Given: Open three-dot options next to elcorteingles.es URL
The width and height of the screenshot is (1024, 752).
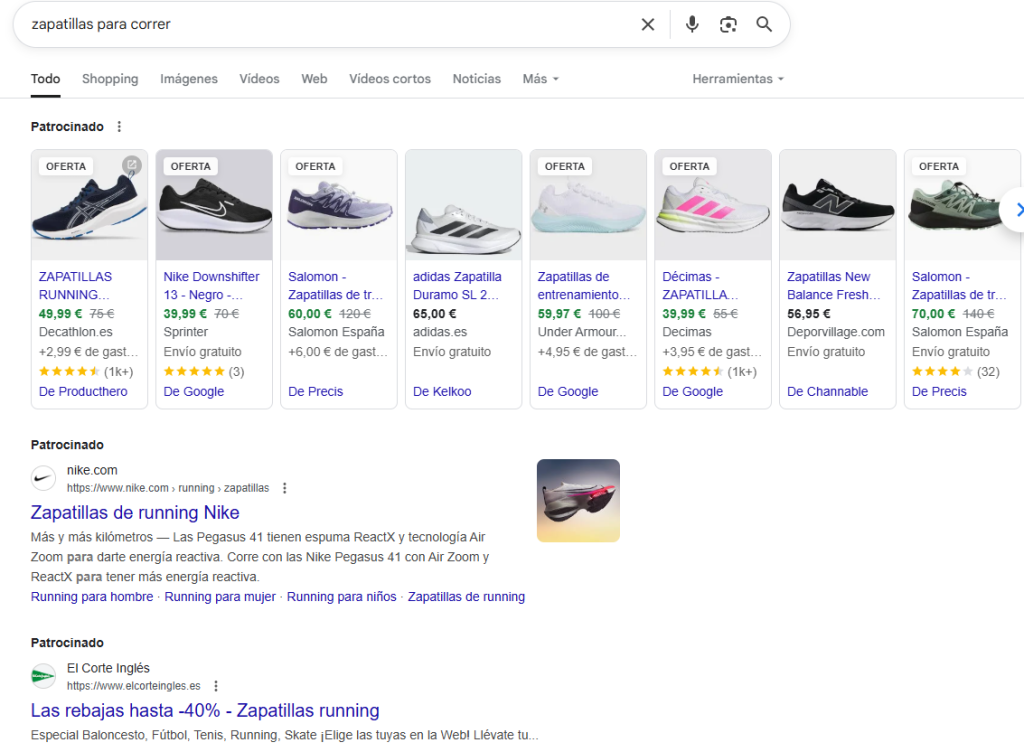Looking at the screenshot, I should pyautogui.click(x=216, y=686).
